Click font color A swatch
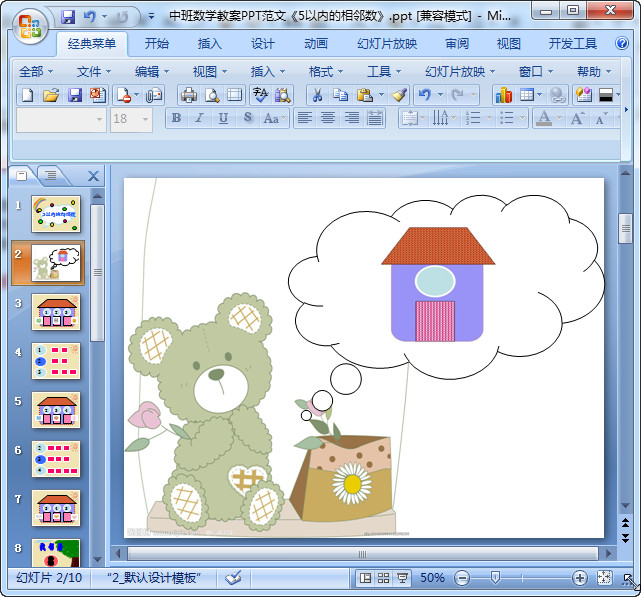This screenshot has height=597, width=641. 544,118
